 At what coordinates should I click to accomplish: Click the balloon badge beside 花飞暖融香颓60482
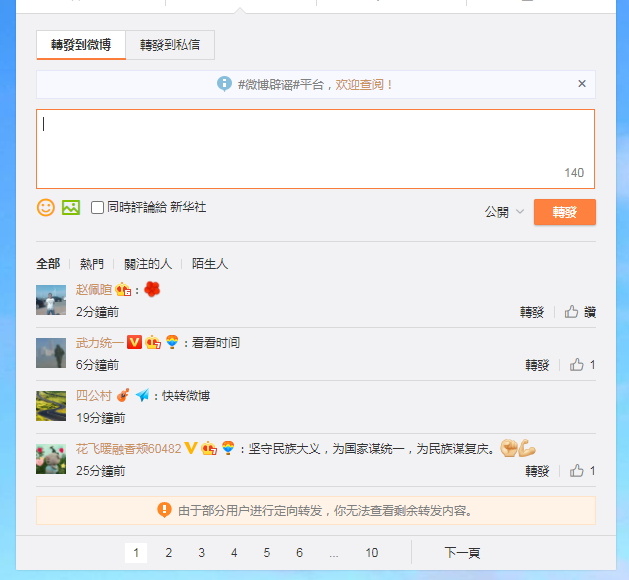click(228, 448)
